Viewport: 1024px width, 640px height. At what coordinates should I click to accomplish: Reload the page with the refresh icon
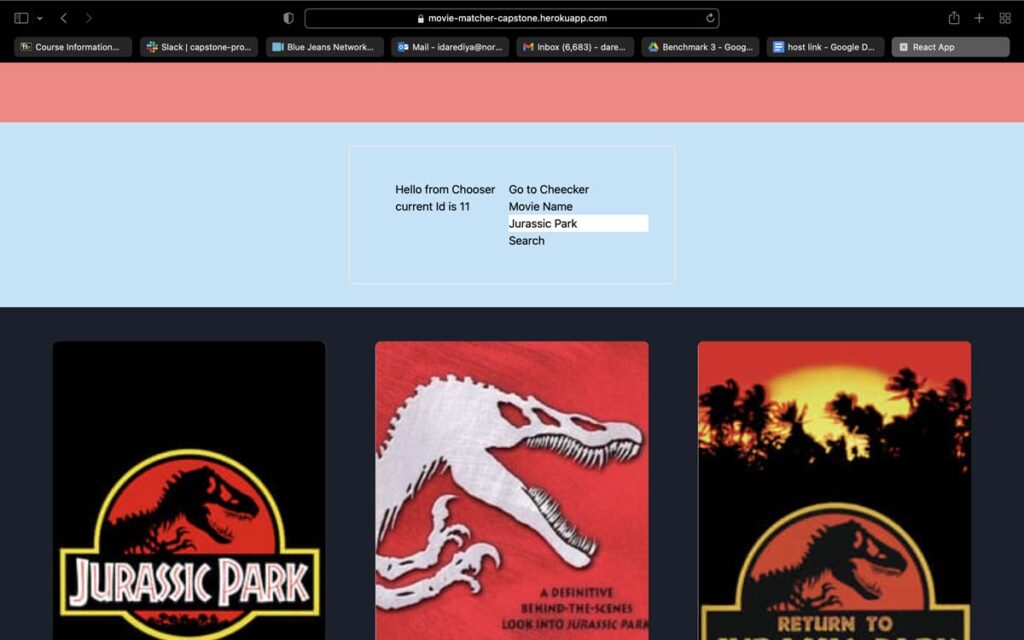710,18
